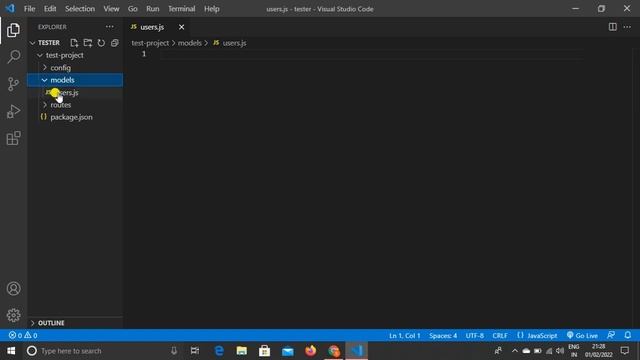Open the Accounts menu icon
The height and width of the screenshot is (360, 640).
pyautogui.click(x=13, y=289)
